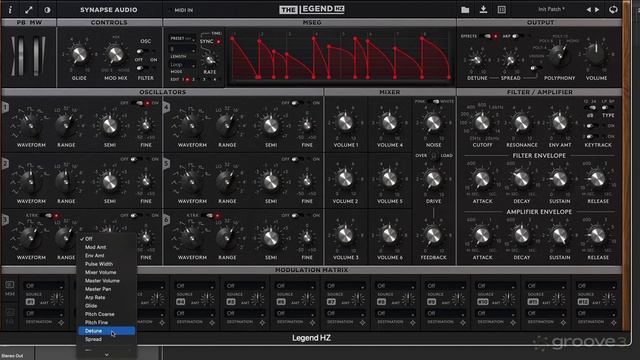Click the half-circle contrast theme icon

coord(47,9)
